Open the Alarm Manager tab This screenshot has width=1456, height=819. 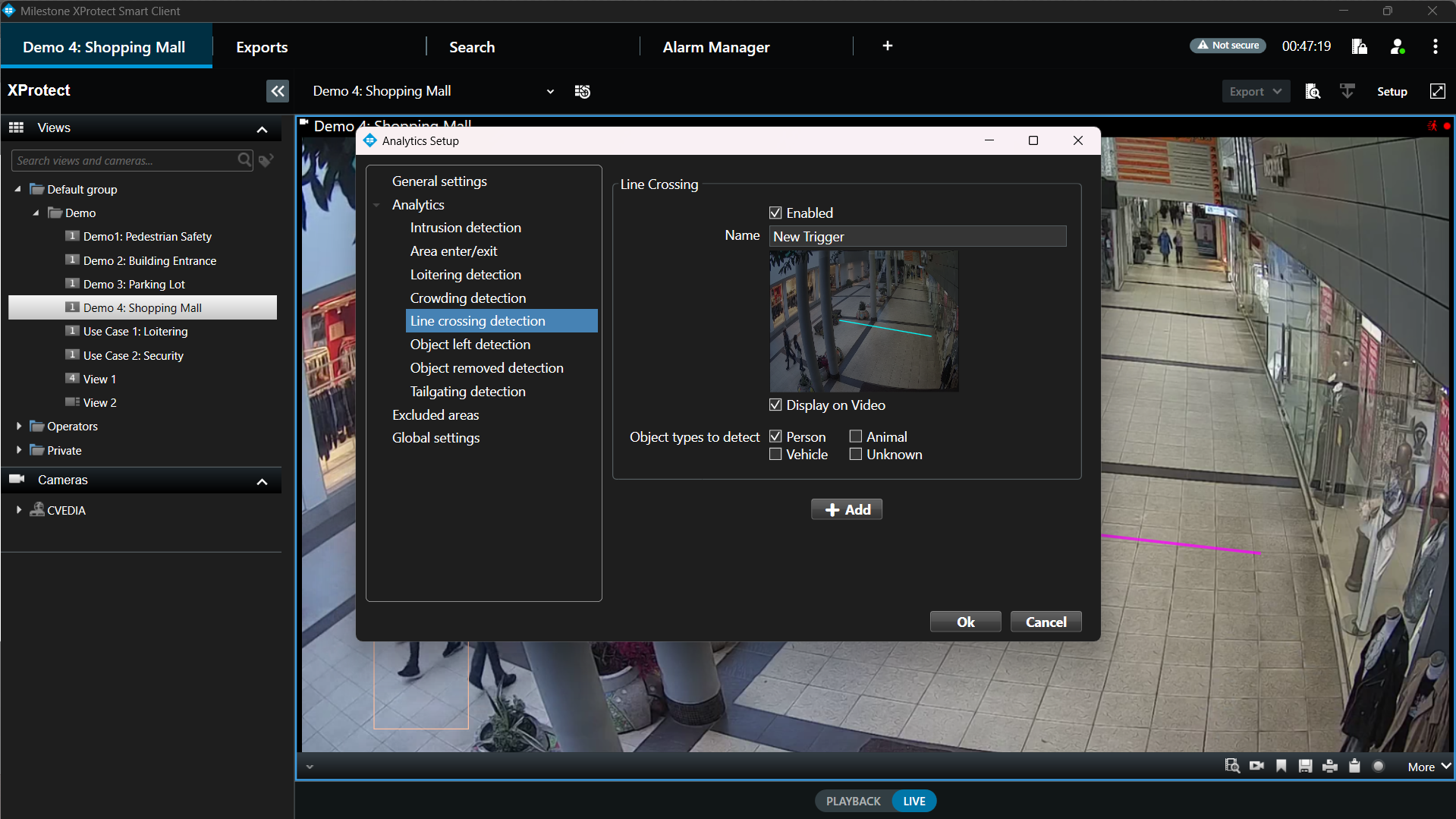click(716, 47)
